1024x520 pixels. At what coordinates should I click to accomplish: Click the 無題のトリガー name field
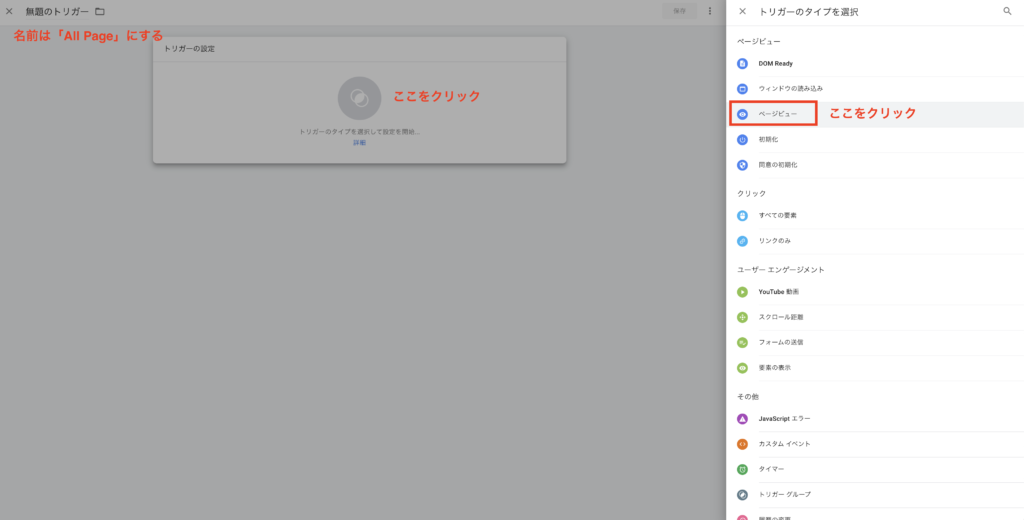(x=56, y=11)
